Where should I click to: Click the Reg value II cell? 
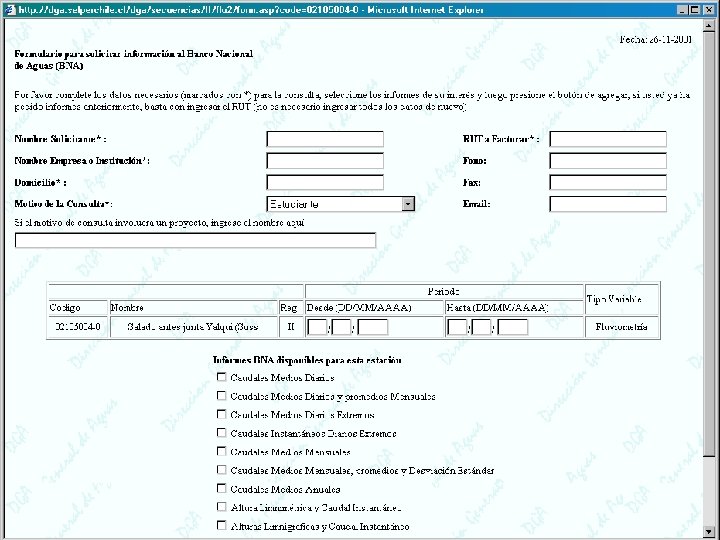click(x=291, y=327)
